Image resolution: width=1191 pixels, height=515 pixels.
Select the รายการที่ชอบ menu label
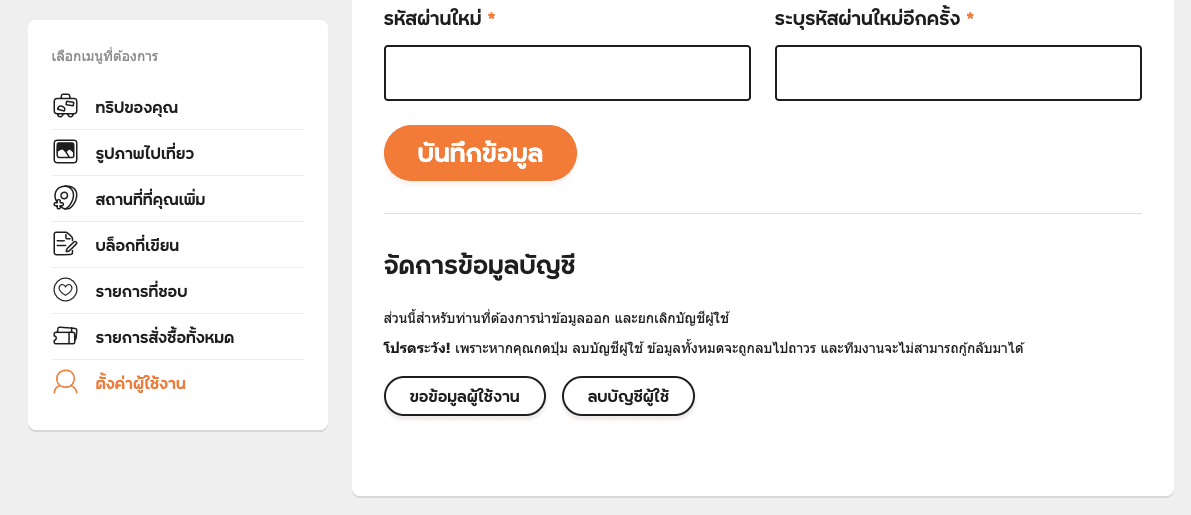tap(141, 291)
